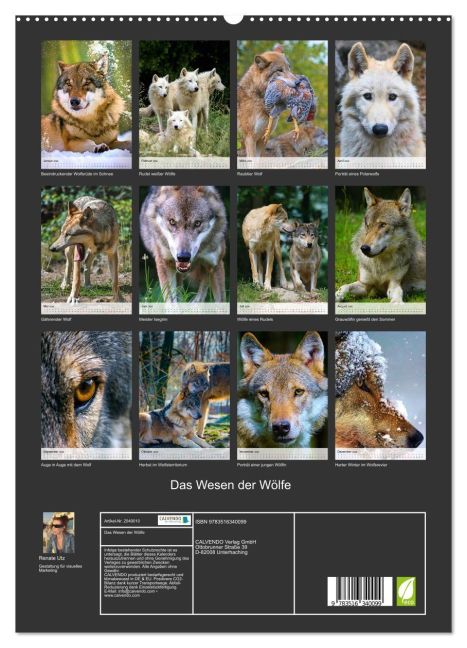467x648 pixels.
Task: Select the two pack wolves image
Action: [x=282, y=250]
